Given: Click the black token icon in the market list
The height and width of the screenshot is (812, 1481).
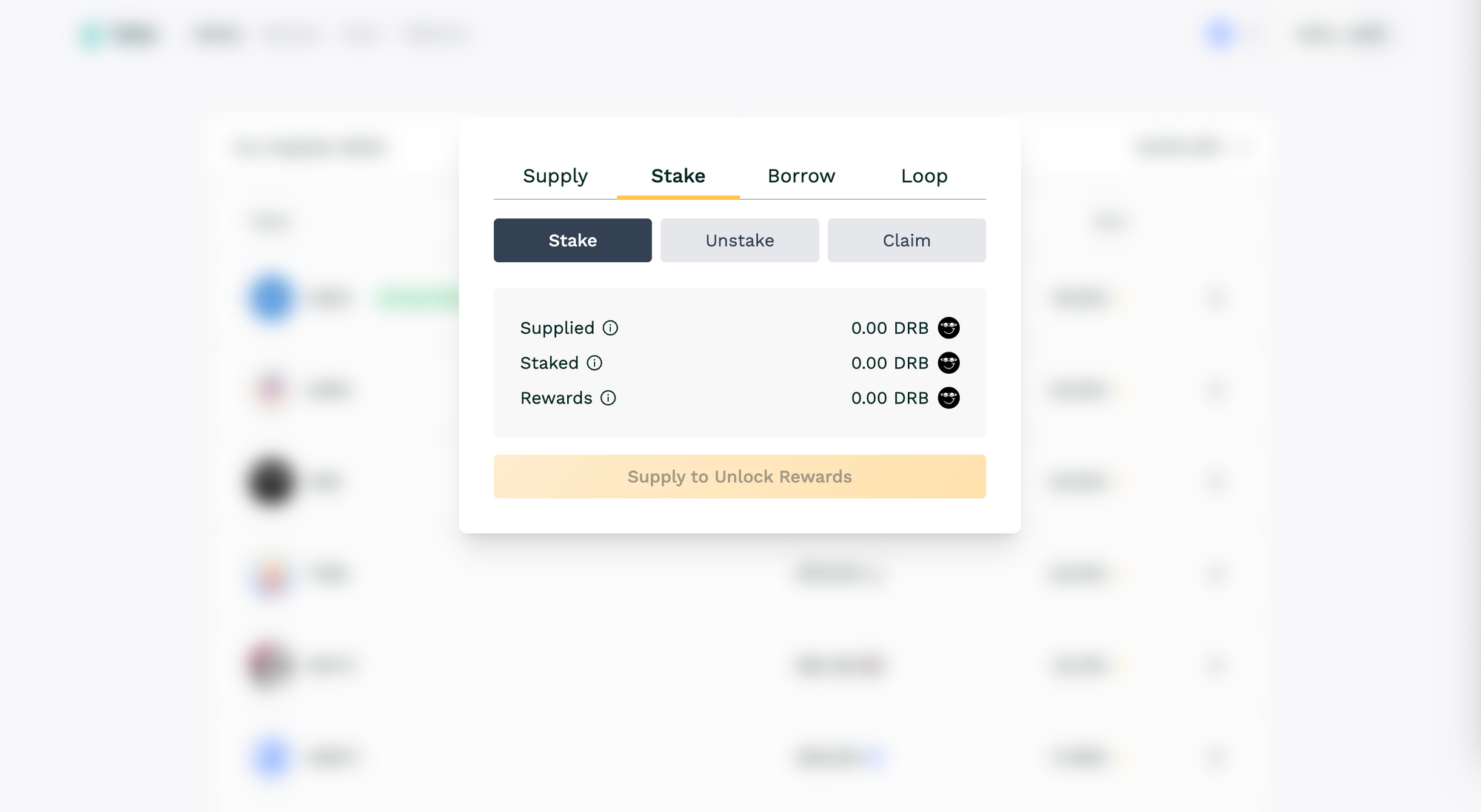Looking at the screenshot, I should 270,481.
